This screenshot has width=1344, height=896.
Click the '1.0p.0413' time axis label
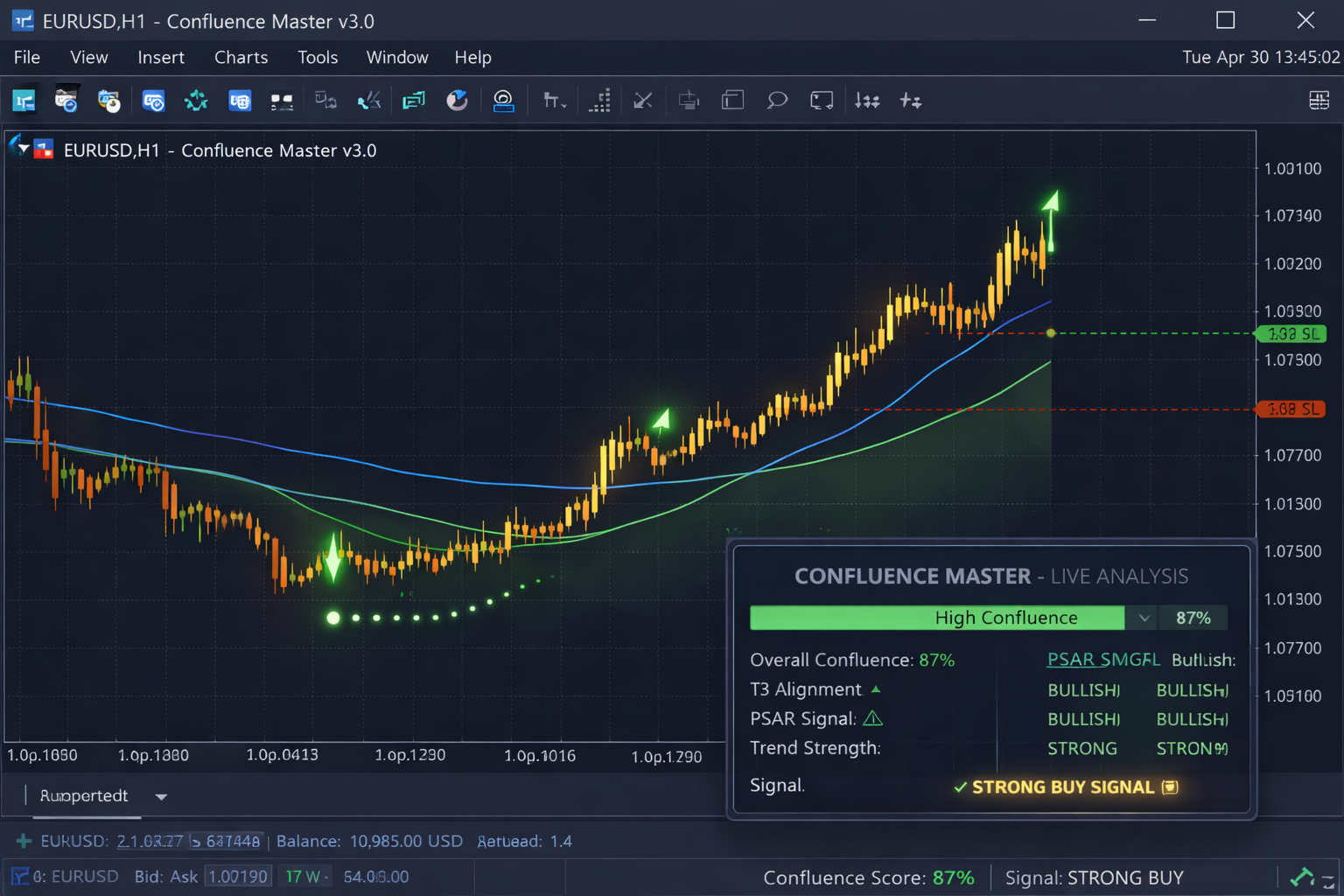[282, 754]
